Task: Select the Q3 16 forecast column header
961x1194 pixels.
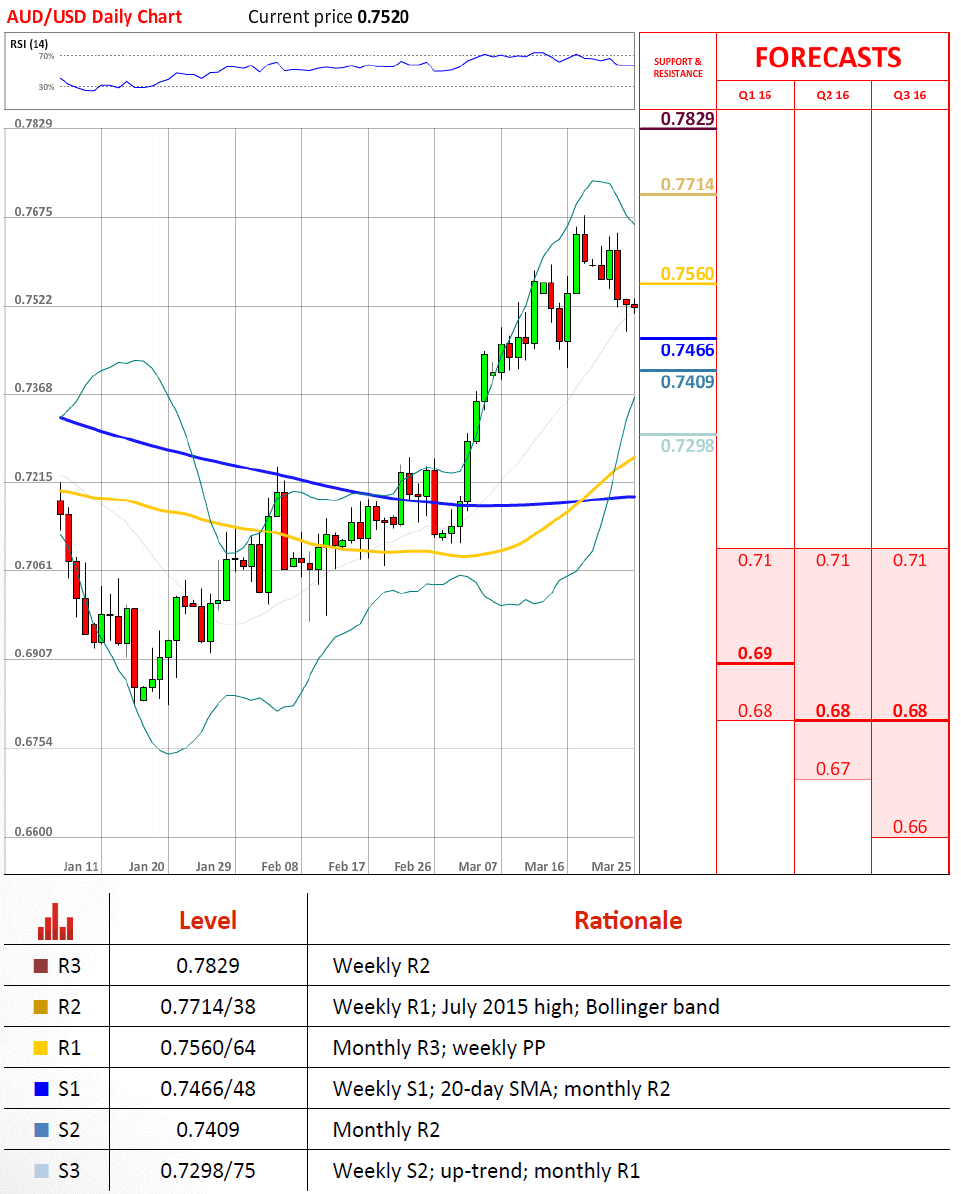Action: tap(910, 95)
